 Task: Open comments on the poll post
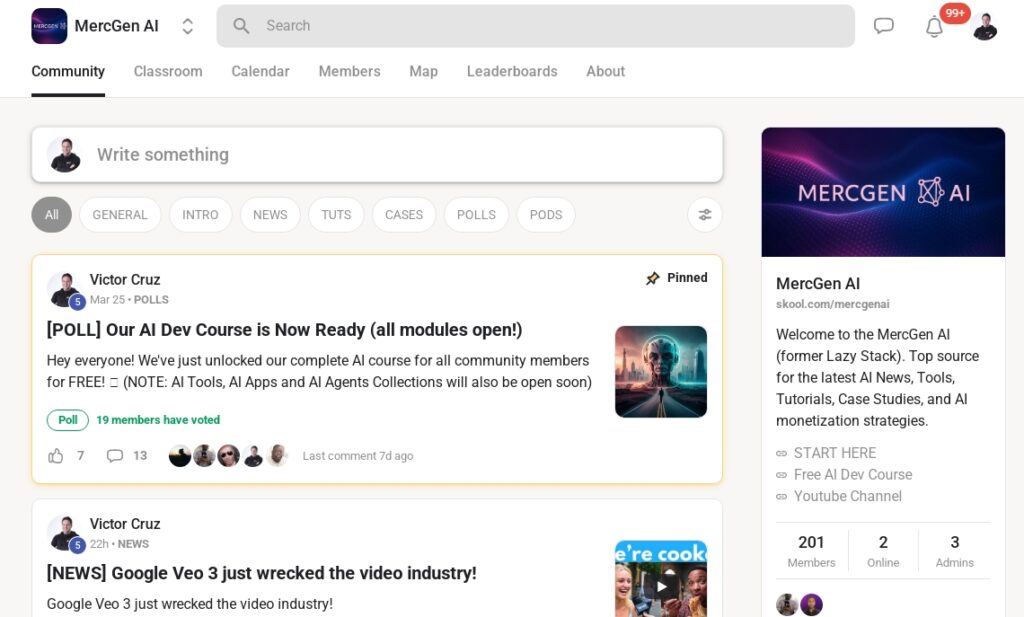(x=115, y=456)
